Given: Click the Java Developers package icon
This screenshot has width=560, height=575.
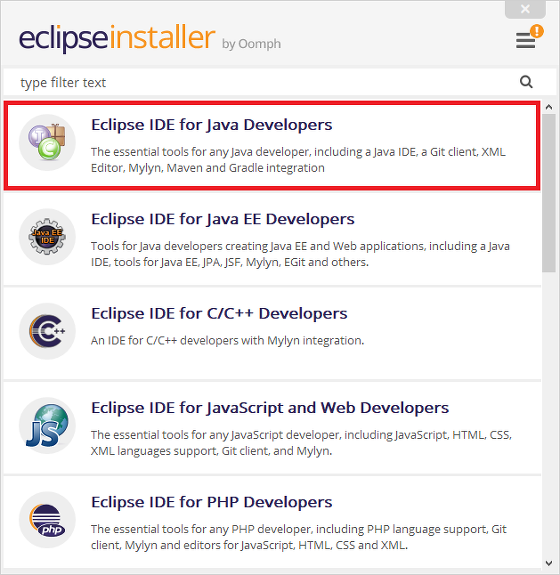Looking at the screenshot, I should [47, 142].
